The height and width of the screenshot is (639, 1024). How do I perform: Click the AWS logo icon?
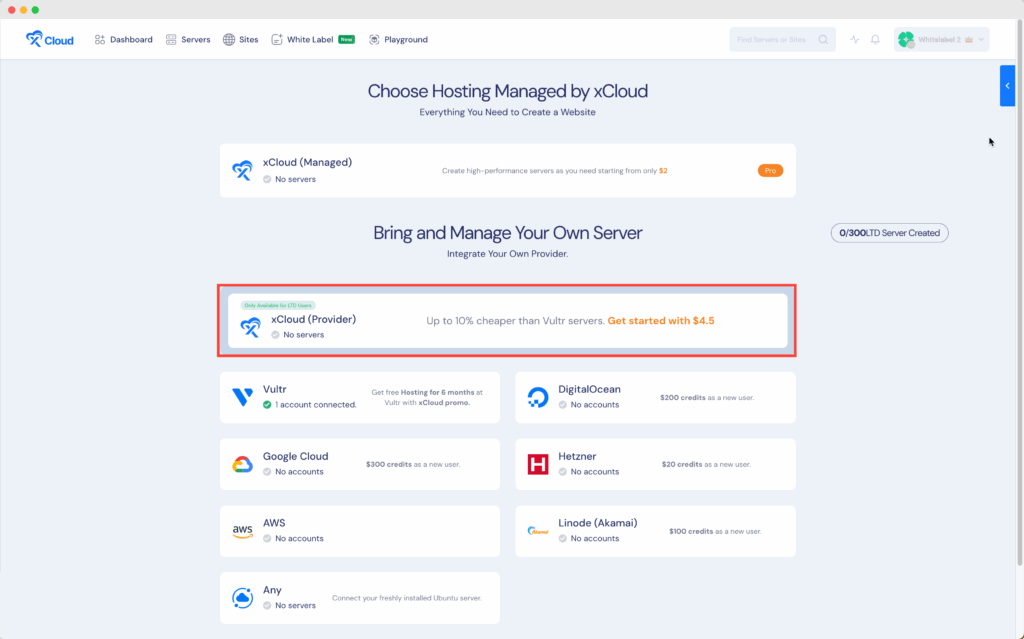[x=242, y=531]
